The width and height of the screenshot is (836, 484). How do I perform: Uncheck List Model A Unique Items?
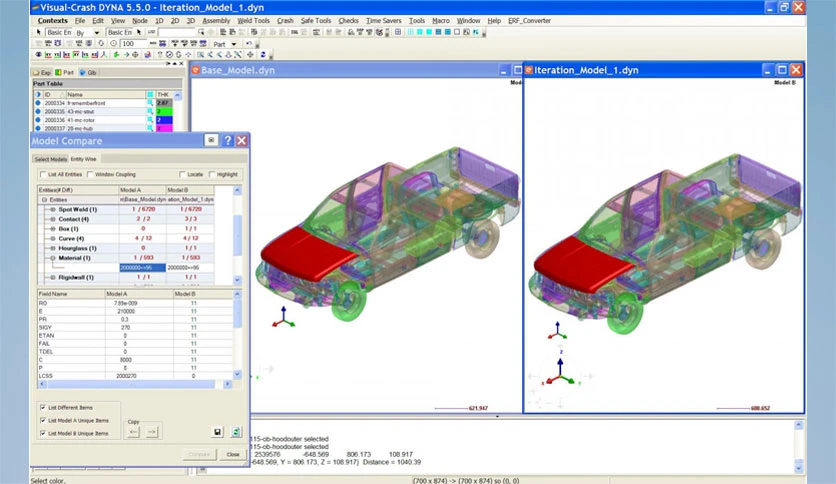tap(43, 421)
